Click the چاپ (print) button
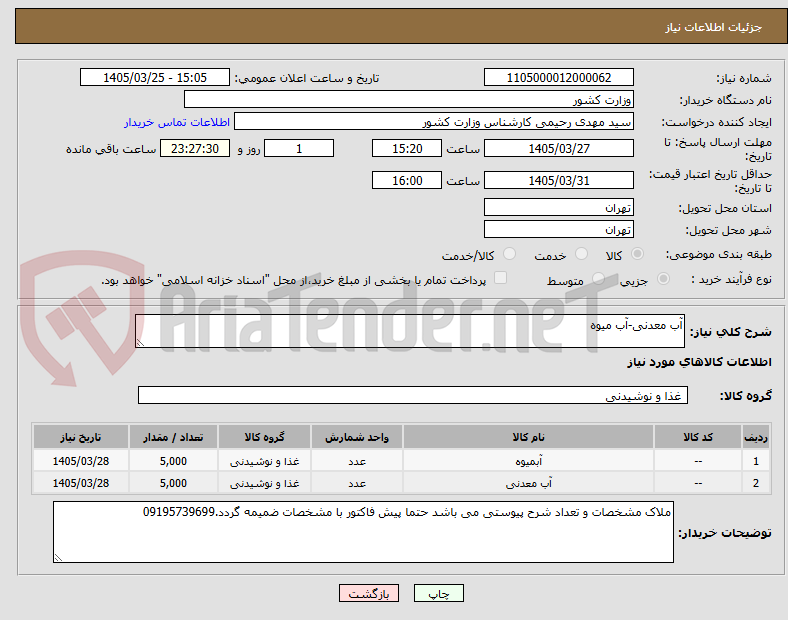This screenshot has width=788, height=620. (x=438, y=593)
